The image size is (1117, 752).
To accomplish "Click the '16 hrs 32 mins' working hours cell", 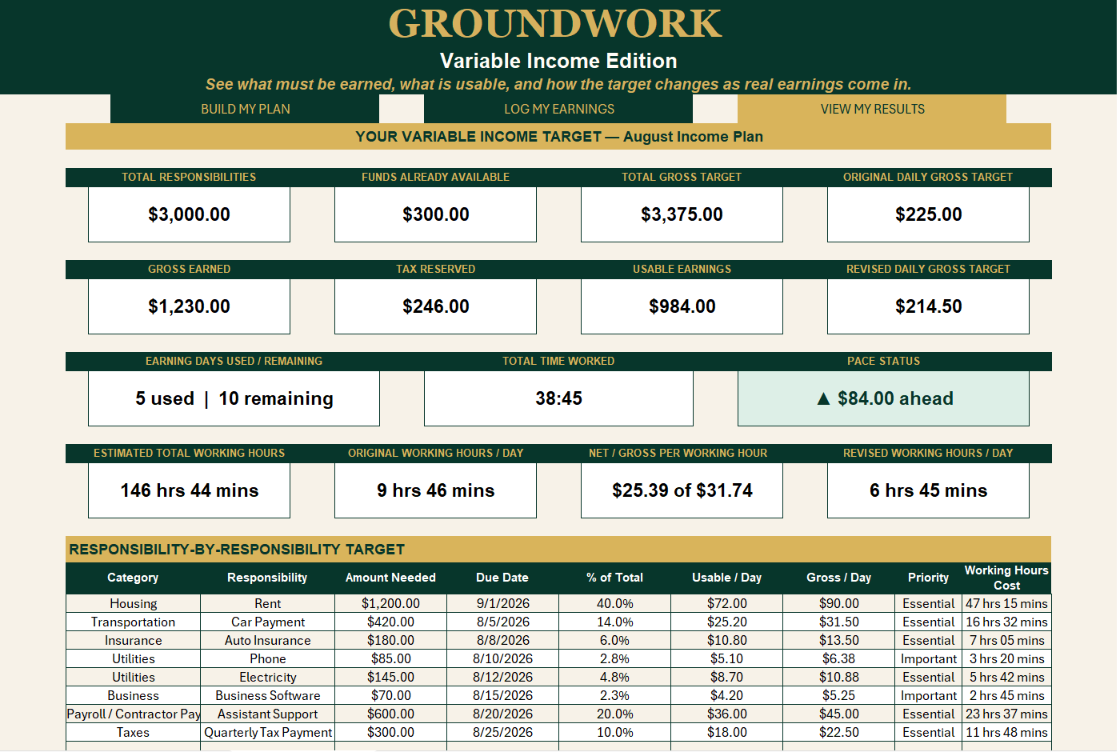I will tap(1007, 622).
